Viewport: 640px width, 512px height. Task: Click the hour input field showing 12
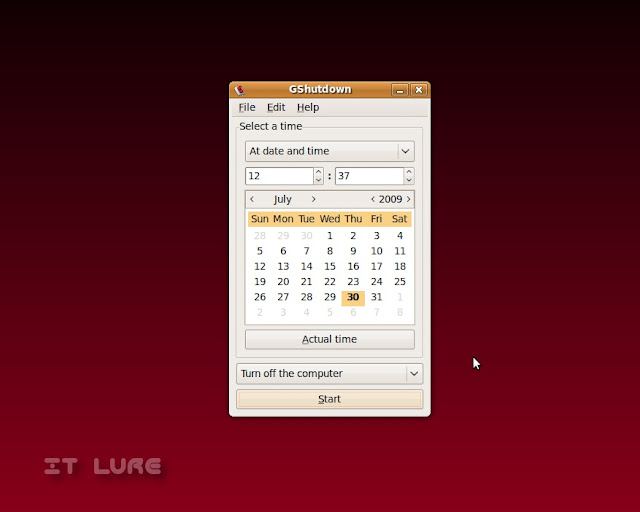point(280,176)
